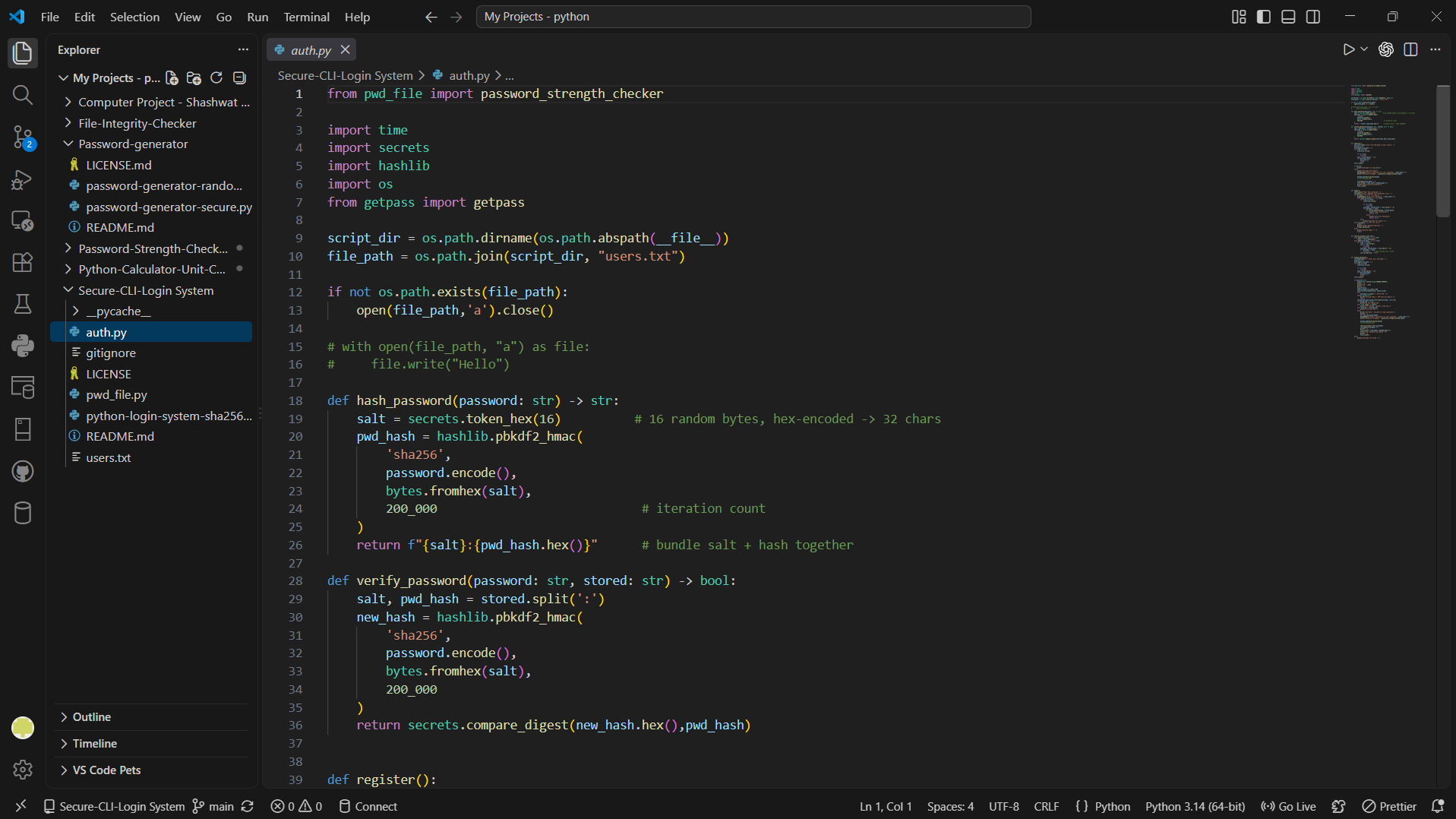Refresh the Explorer file tree
The width and height of the screenshot is (1456, 819).
pyautogui.click(x=216, y=78)
